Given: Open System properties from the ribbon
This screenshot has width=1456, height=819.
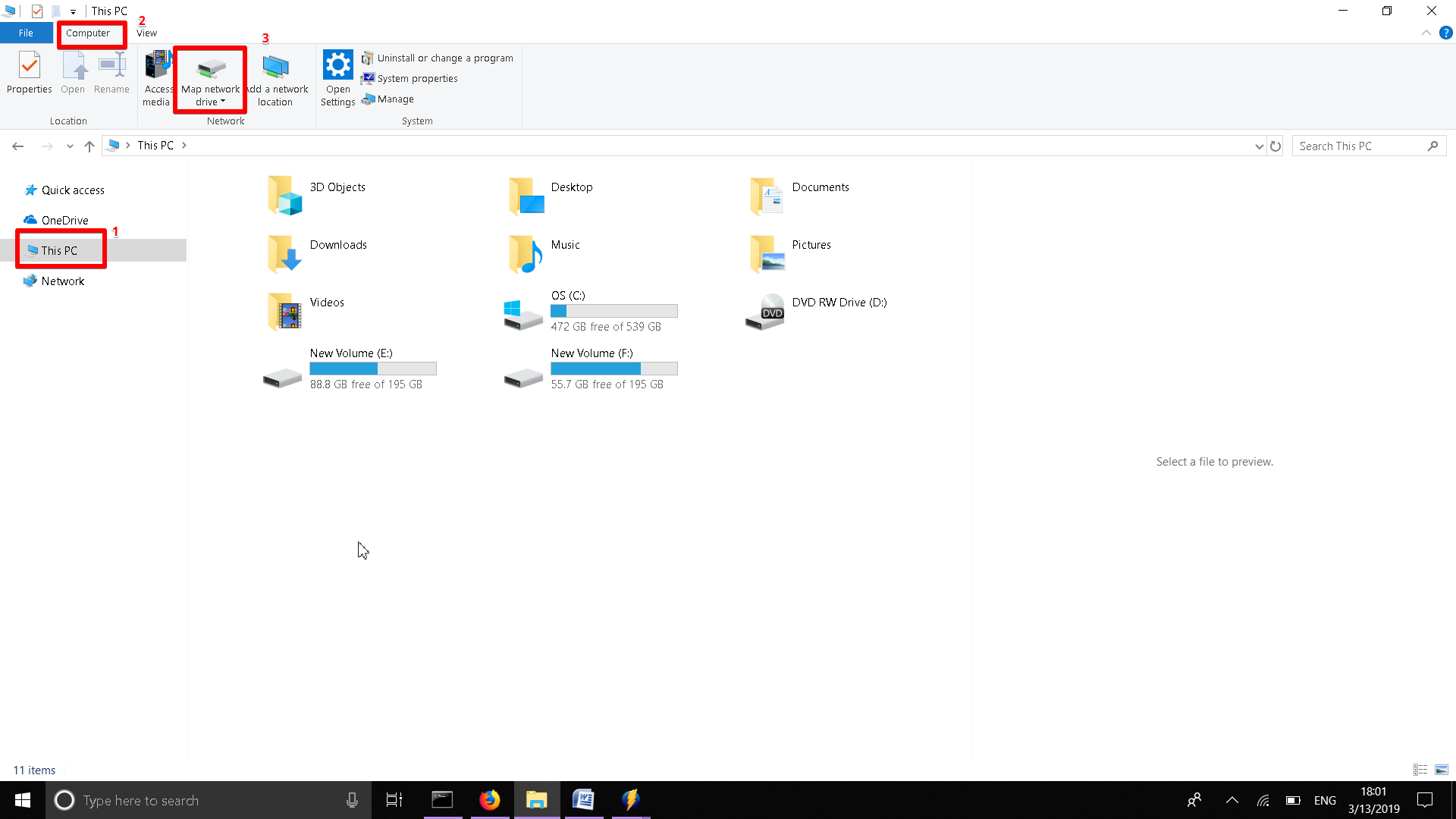Looking at the screenshot, I should [369, 78].
